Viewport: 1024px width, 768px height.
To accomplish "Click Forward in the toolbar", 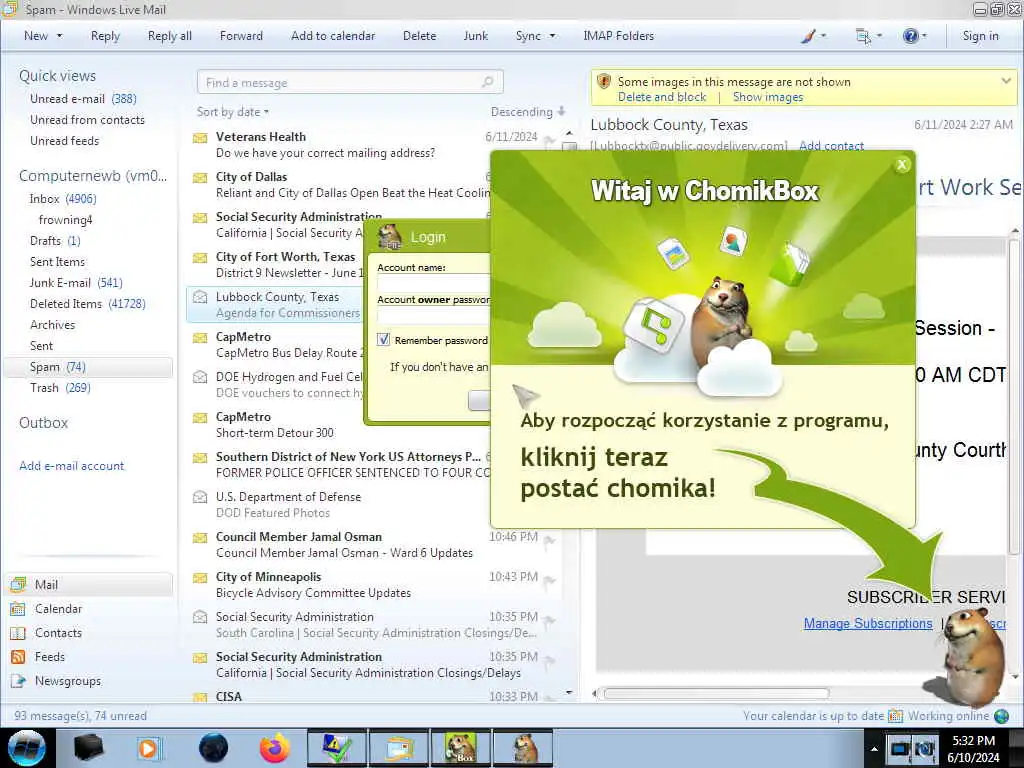I will [x=241, y=36].
